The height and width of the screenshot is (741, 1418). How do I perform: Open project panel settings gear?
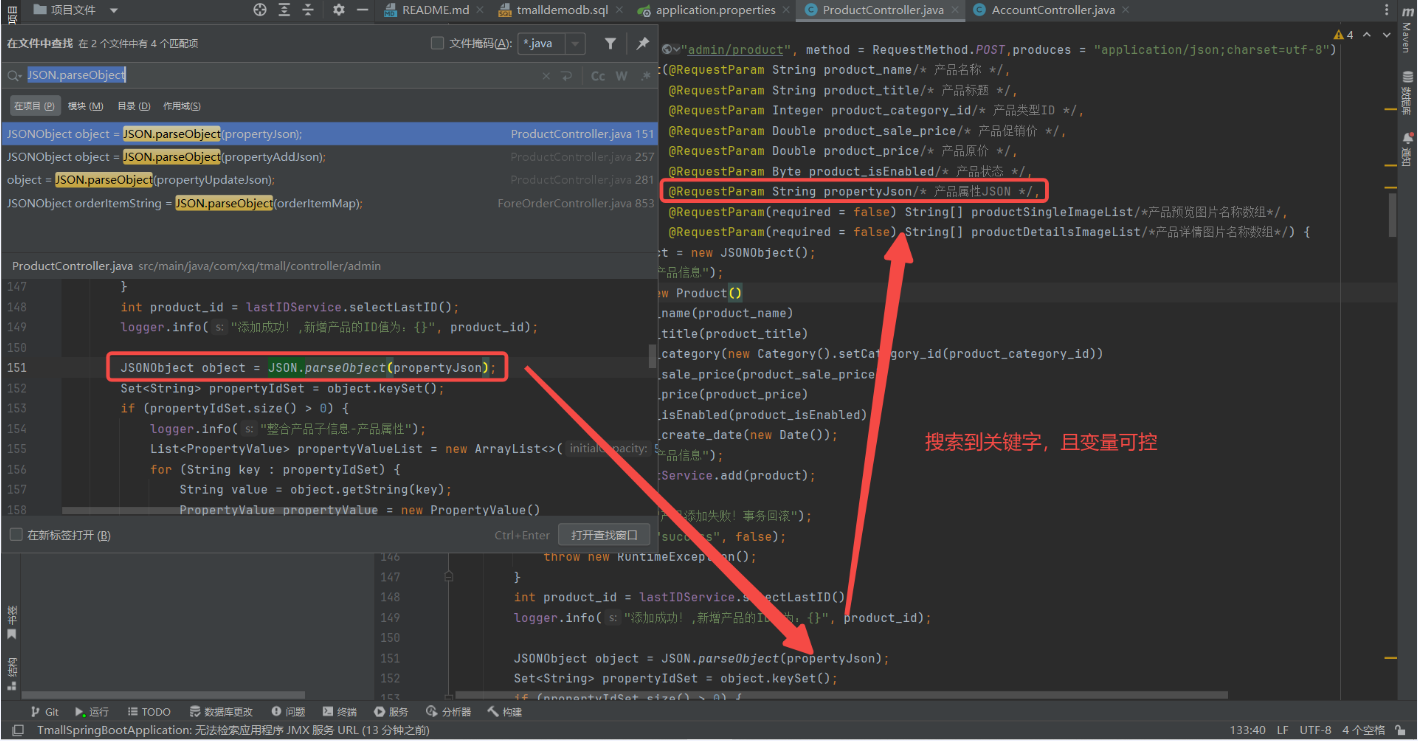tap(339, 10)
